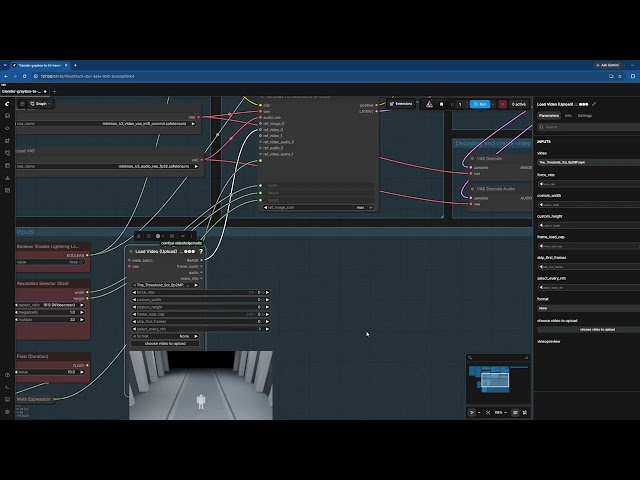
Task: Click the Run button
Action: pos(480,104)
